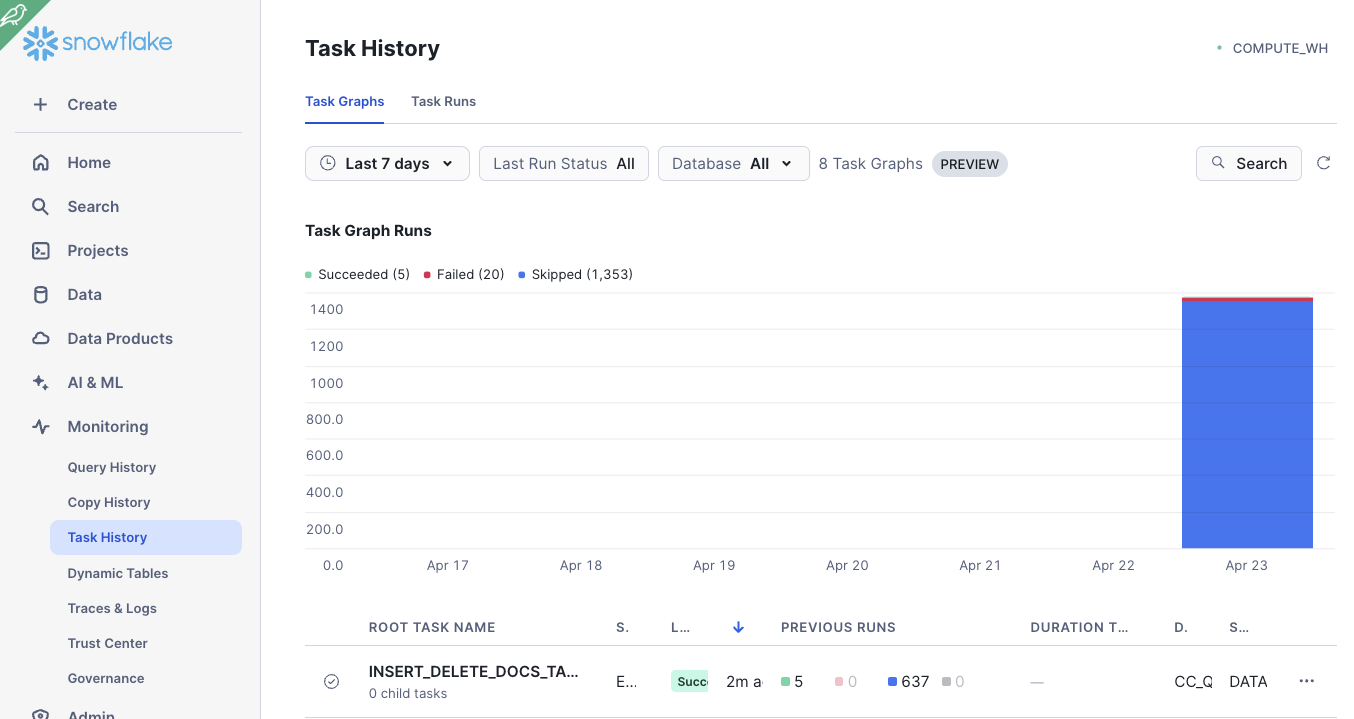Refresh the task history list
The height and width of the screenshot is (719, 1354).
1323,163
